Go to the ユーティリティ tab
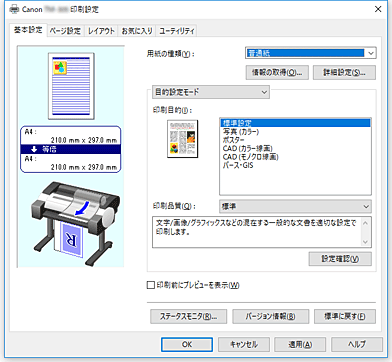 tap(176, 31)
